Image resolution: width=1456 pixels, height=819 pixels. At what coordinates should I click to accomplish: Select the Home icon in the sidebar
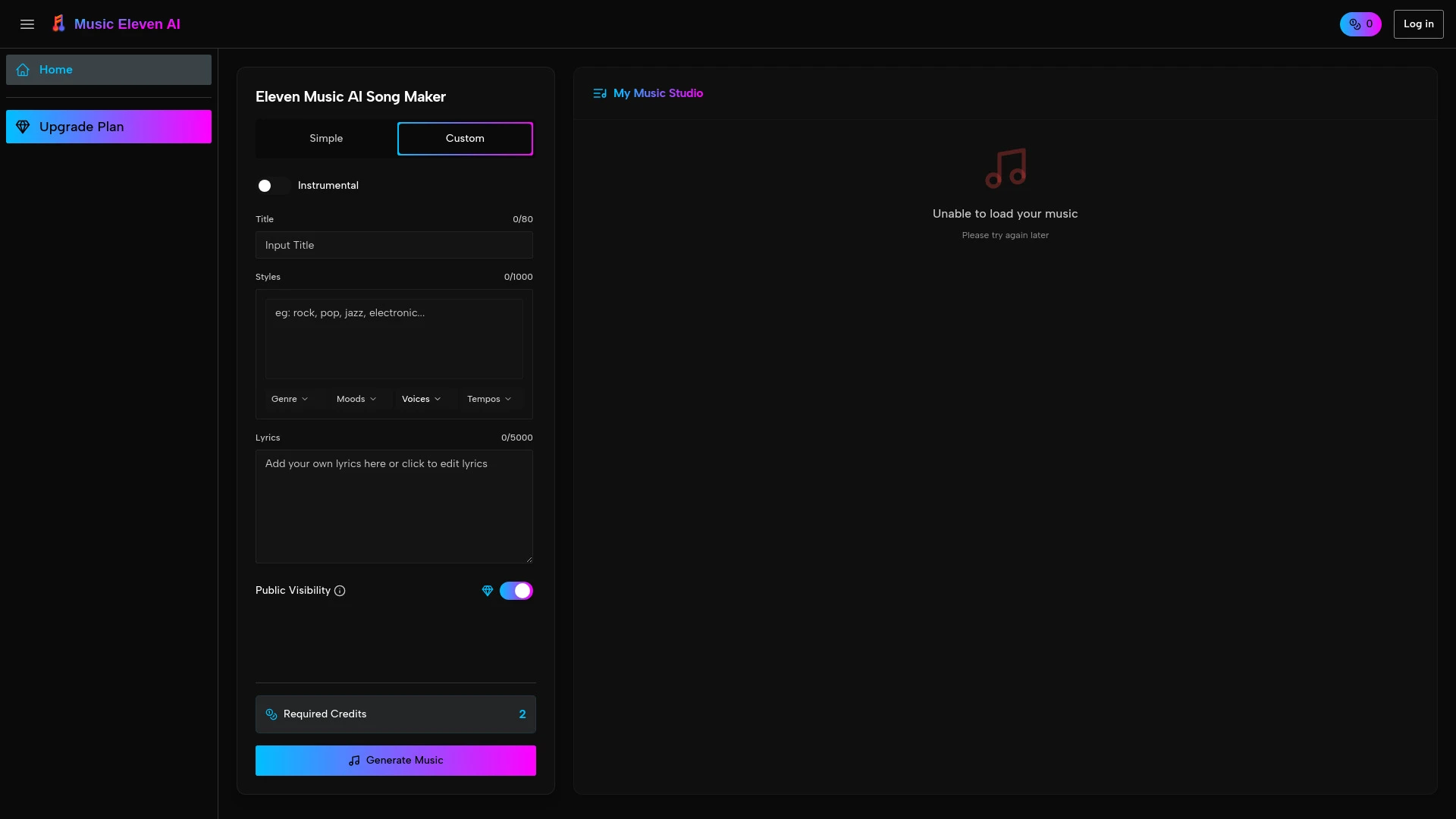tap(24, 69)
